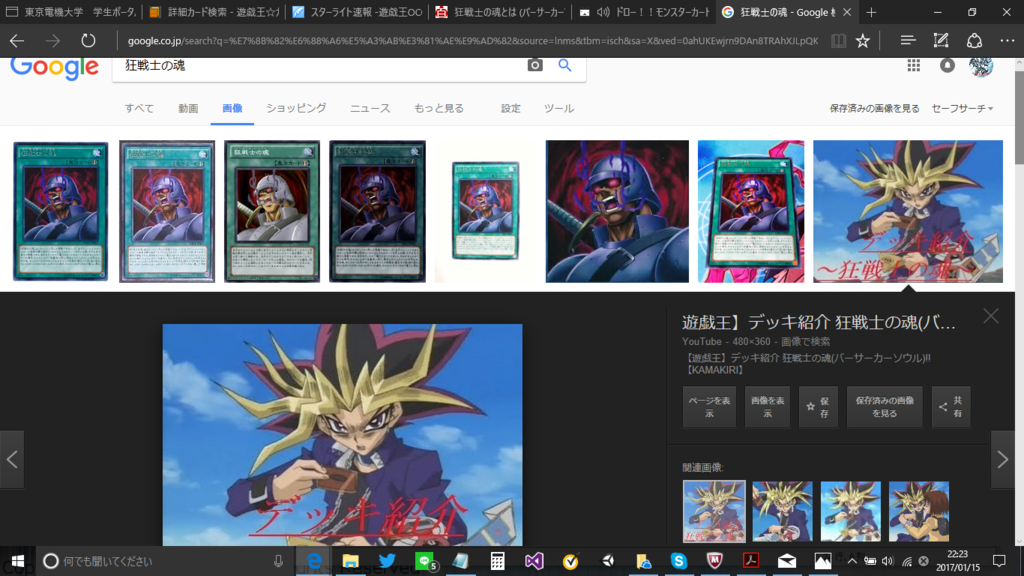Show next image with right arrow
The image size is (1024, 576).
pyautogui.click(x=1002, y=459)
